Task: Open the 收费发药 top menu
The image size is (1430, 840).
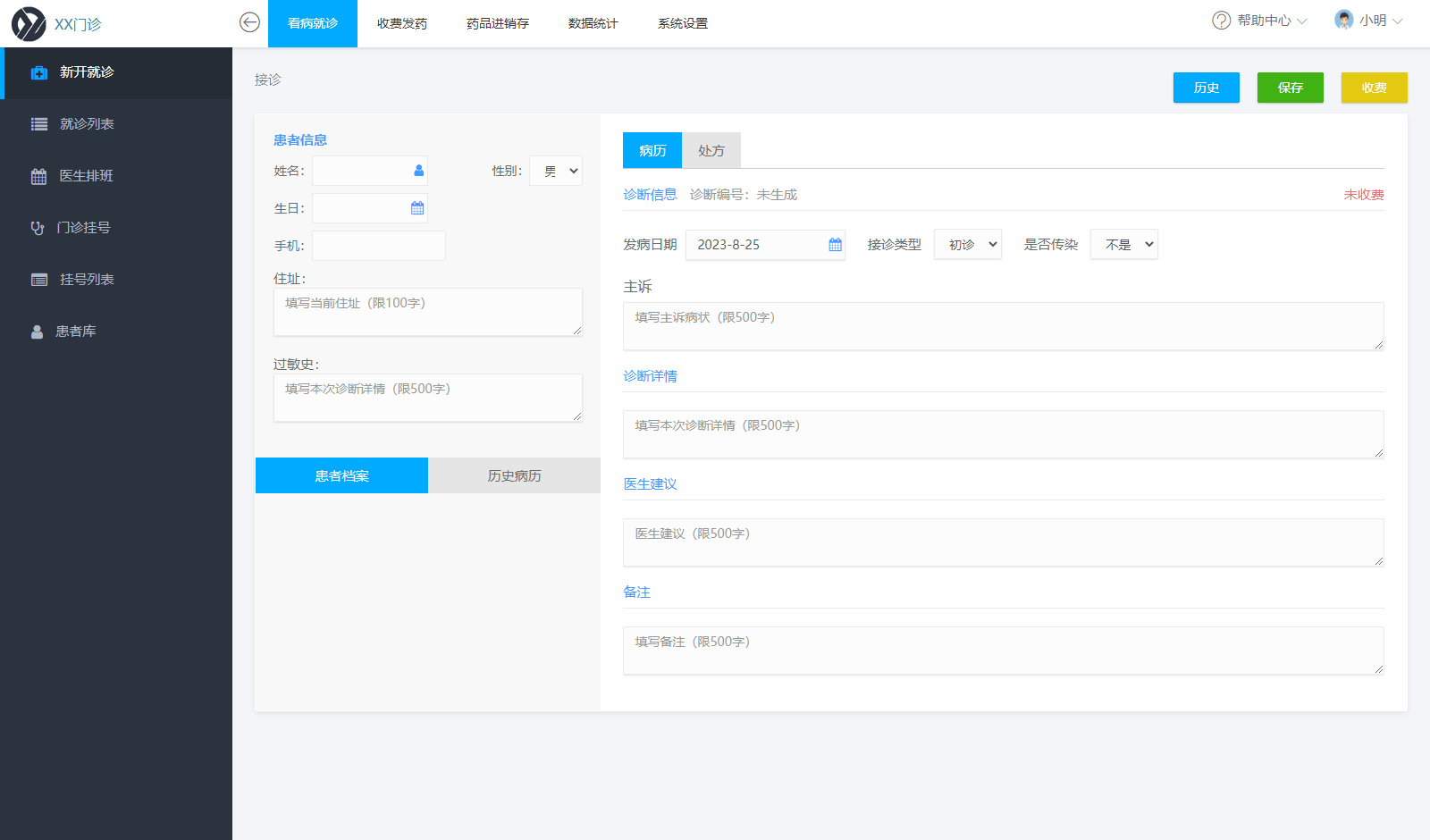Action: point(402,23)
